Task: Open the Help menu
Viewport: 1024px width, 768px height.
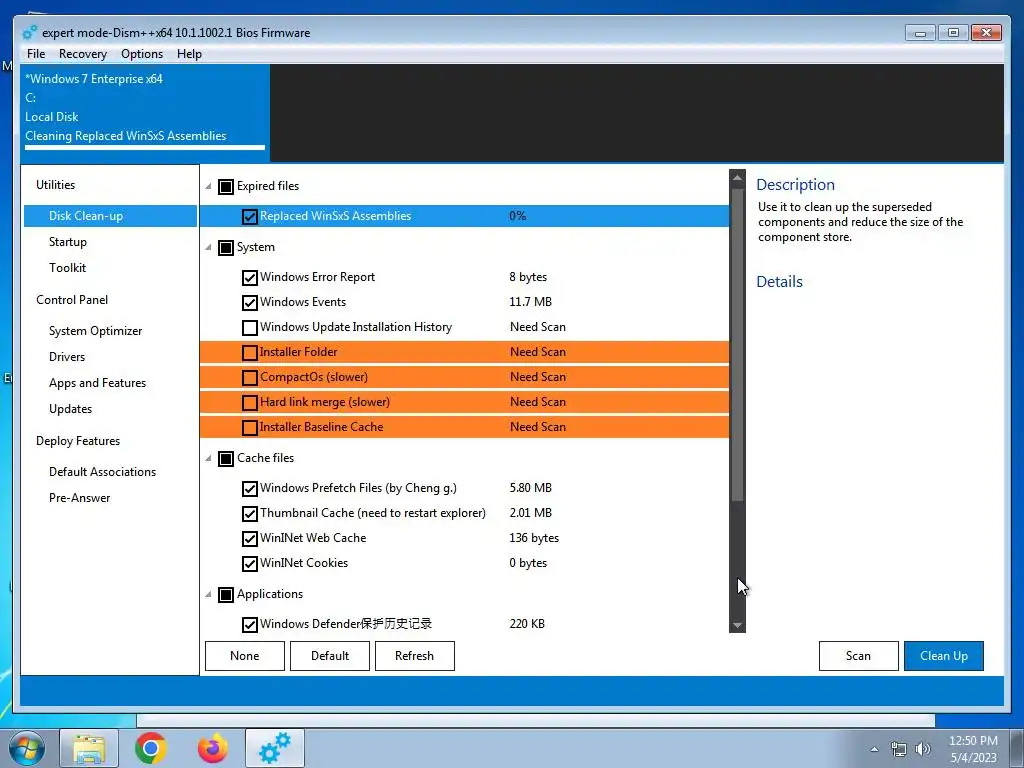Action: click(x=189, y=54)
